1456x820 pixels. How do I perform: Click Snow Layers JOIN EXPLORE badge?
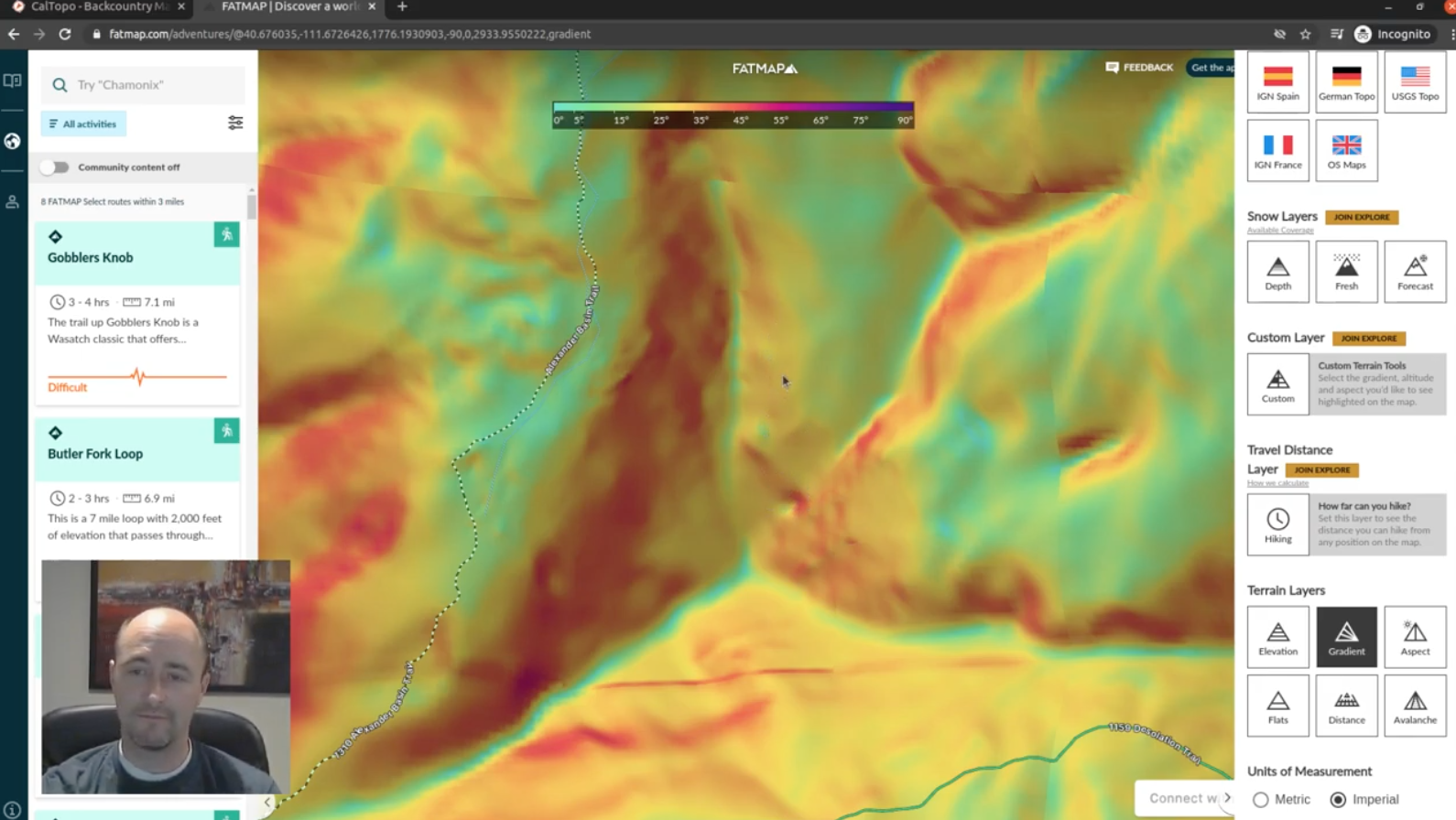pos(1362,217)
